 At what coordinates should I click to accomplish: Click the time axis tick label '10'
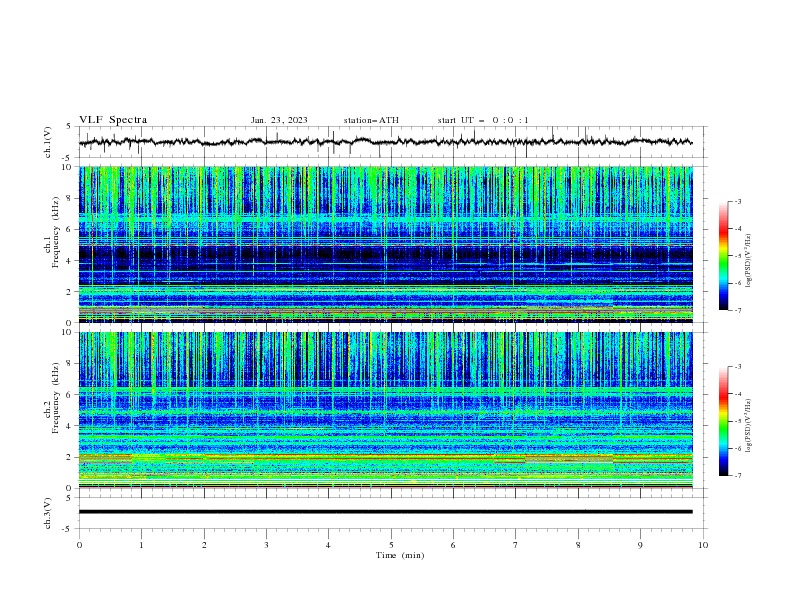[x=703, y=545]
